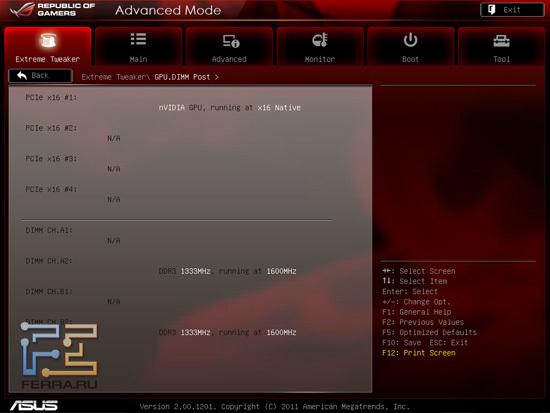
Task: Click the ASUS logo at bottom
Action: tap(34, 406)
